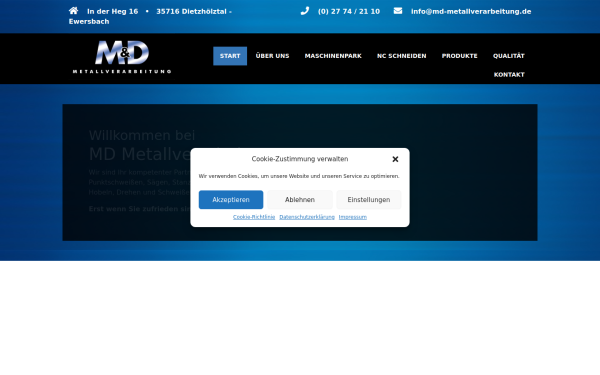This screenshot has height=375, width=600.
Task: Open cookie Einstellungen
Action: tap(368, 200)
